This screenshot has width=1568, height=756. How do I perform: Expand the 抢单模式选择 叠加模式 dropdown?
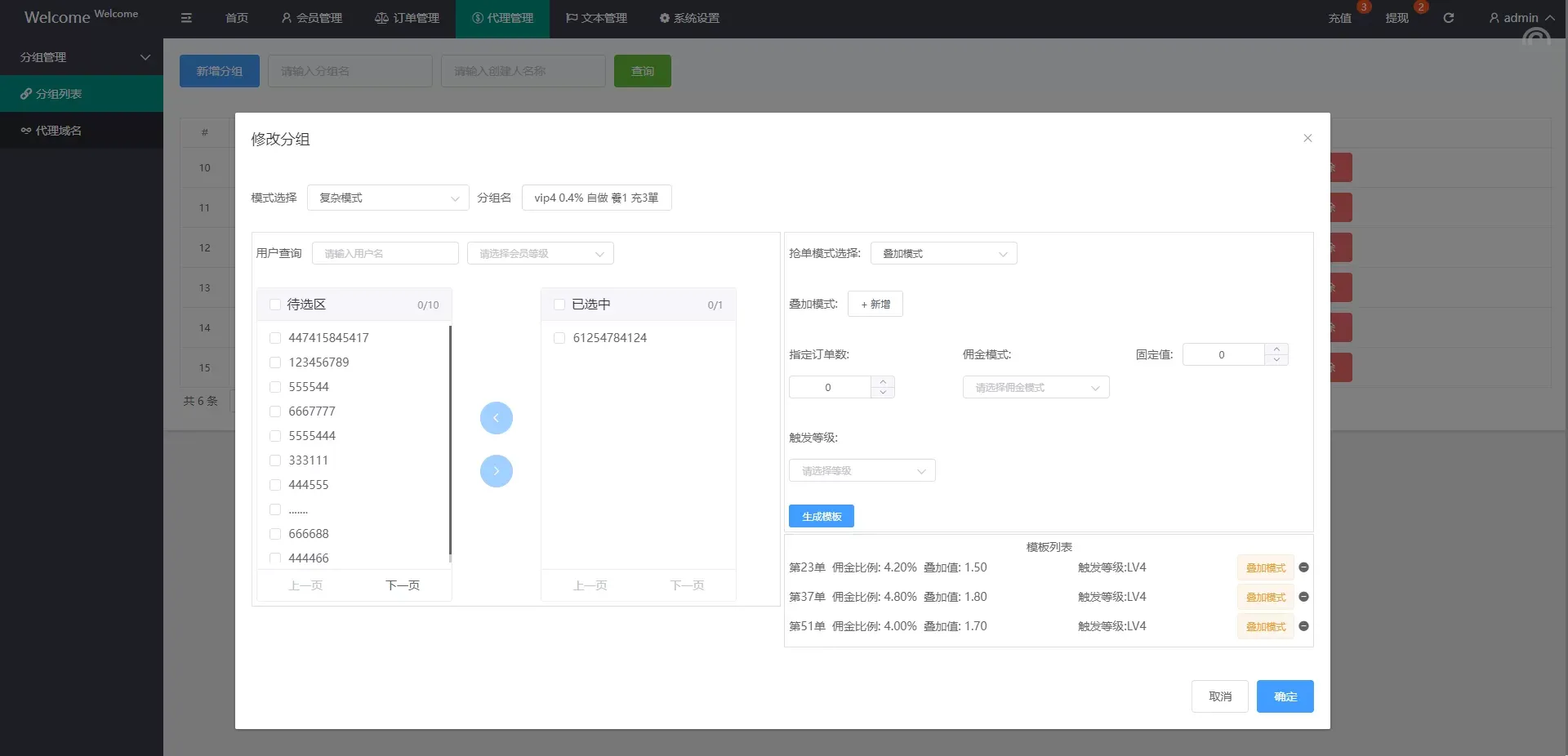coord(943,254)
